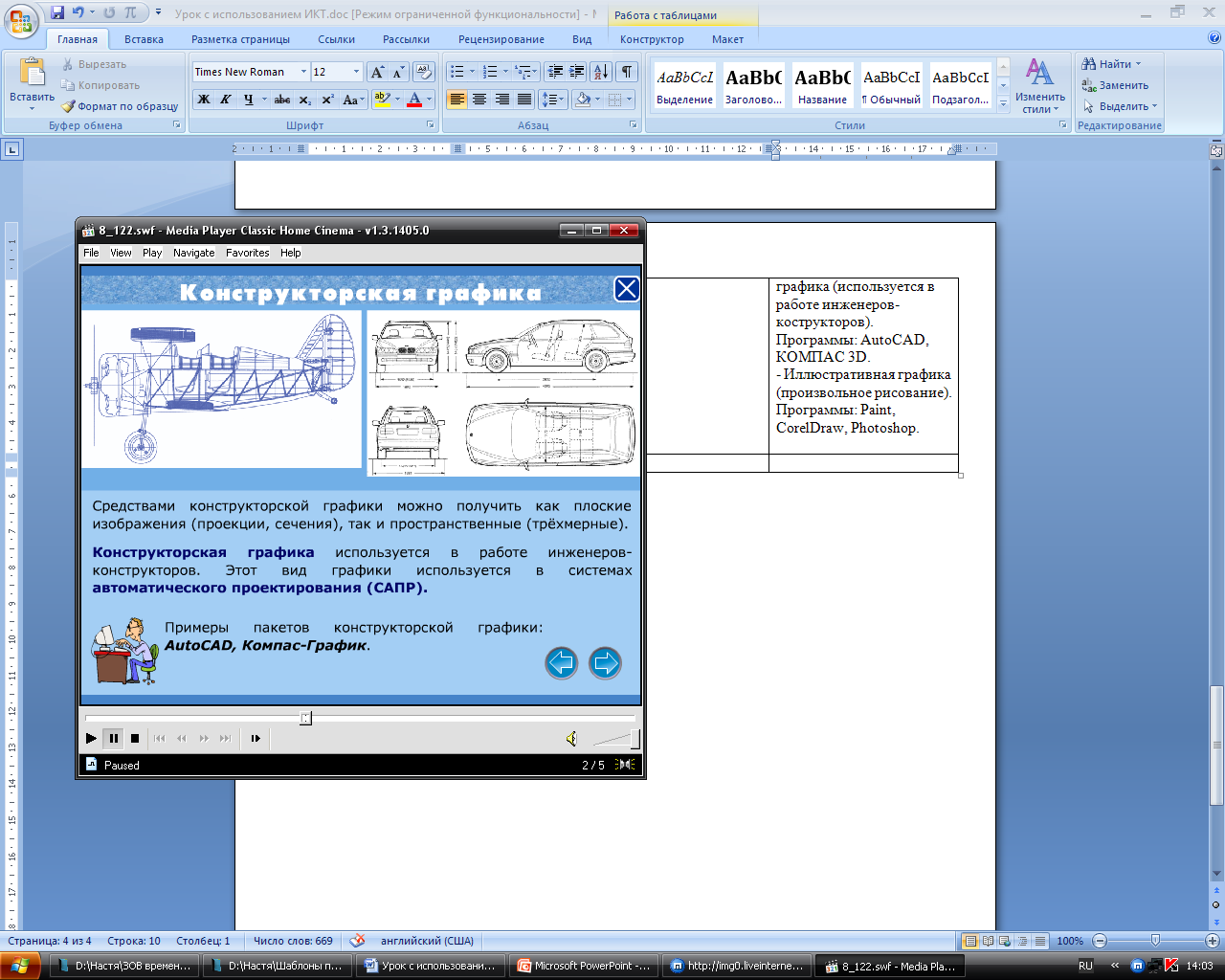Open Select (Выделить) dropdown
1225x980 pixels.
tap(1120, 106)
